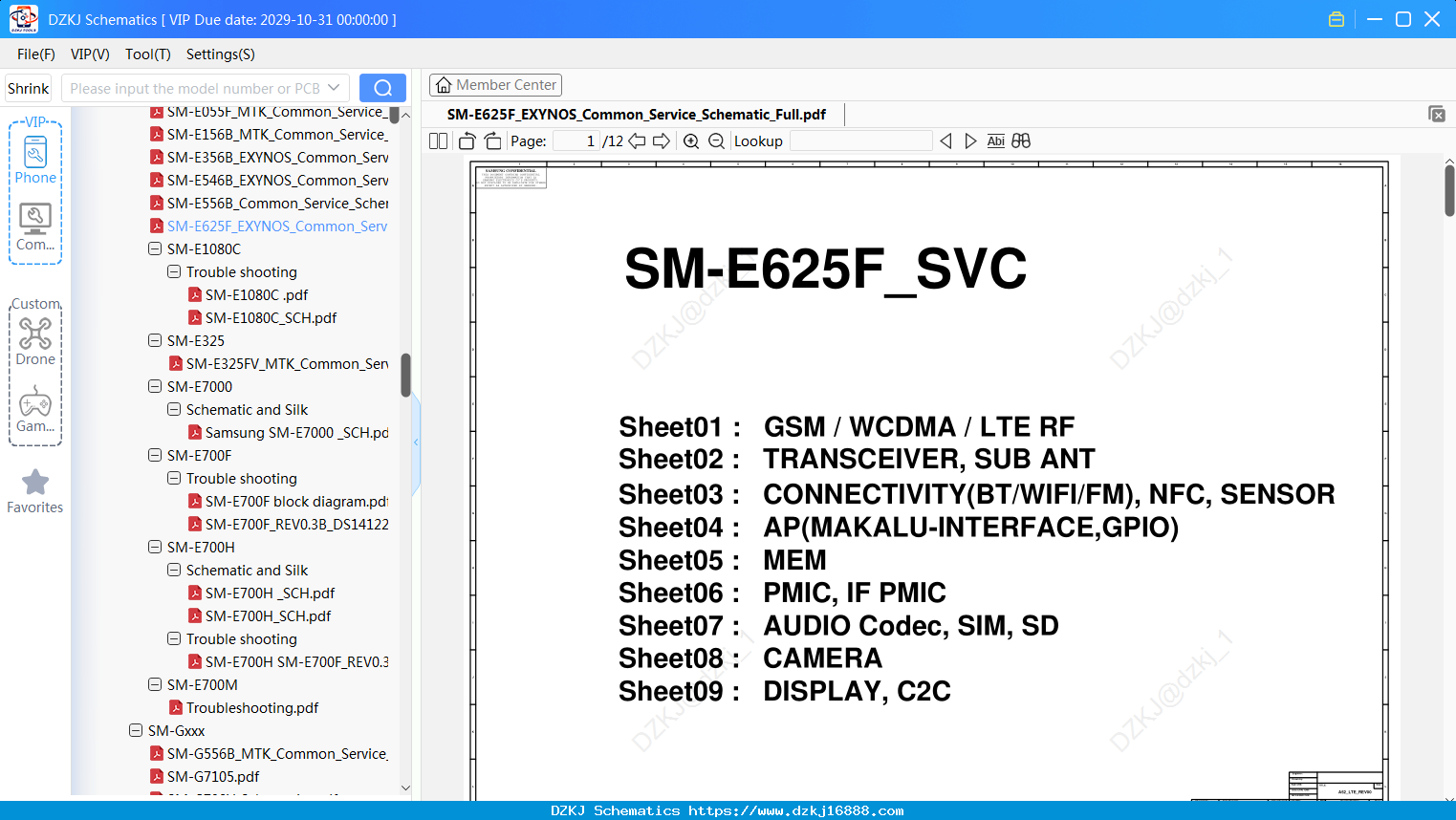Open SM-E546B_EXYNOS_Common_Serv file

(277, 181)
